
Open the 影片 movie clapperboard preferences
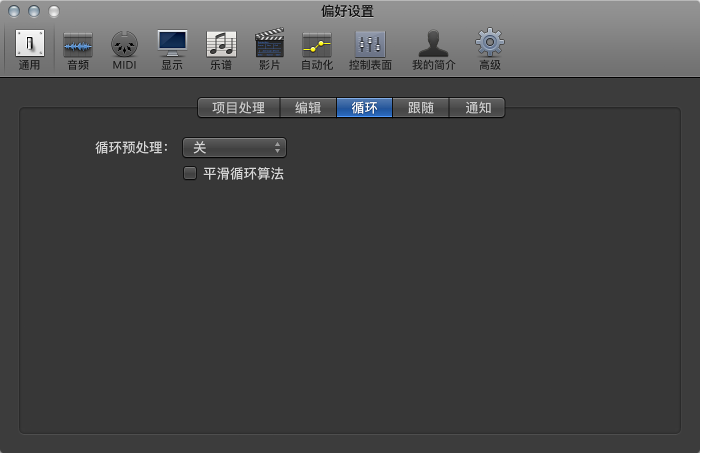pos(270,49)
